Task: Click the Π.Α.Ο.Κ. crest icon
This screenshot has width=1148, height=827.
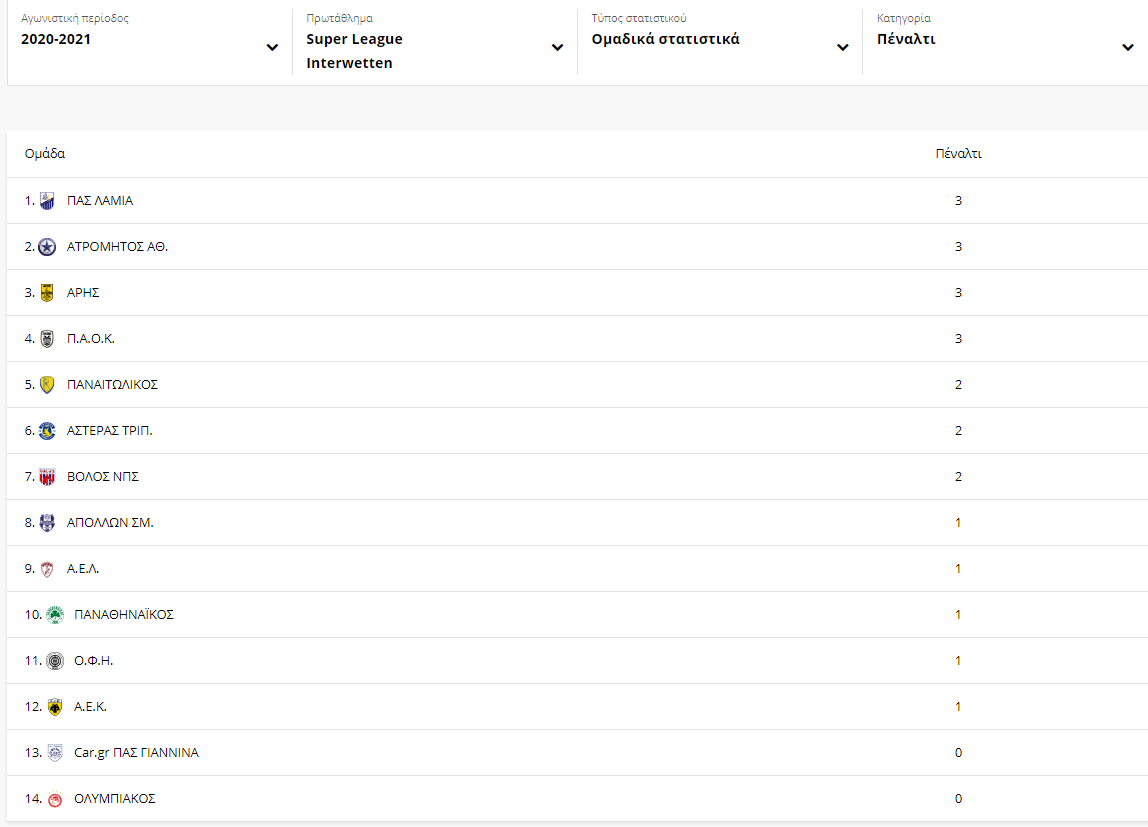Action: click(47, 339)
